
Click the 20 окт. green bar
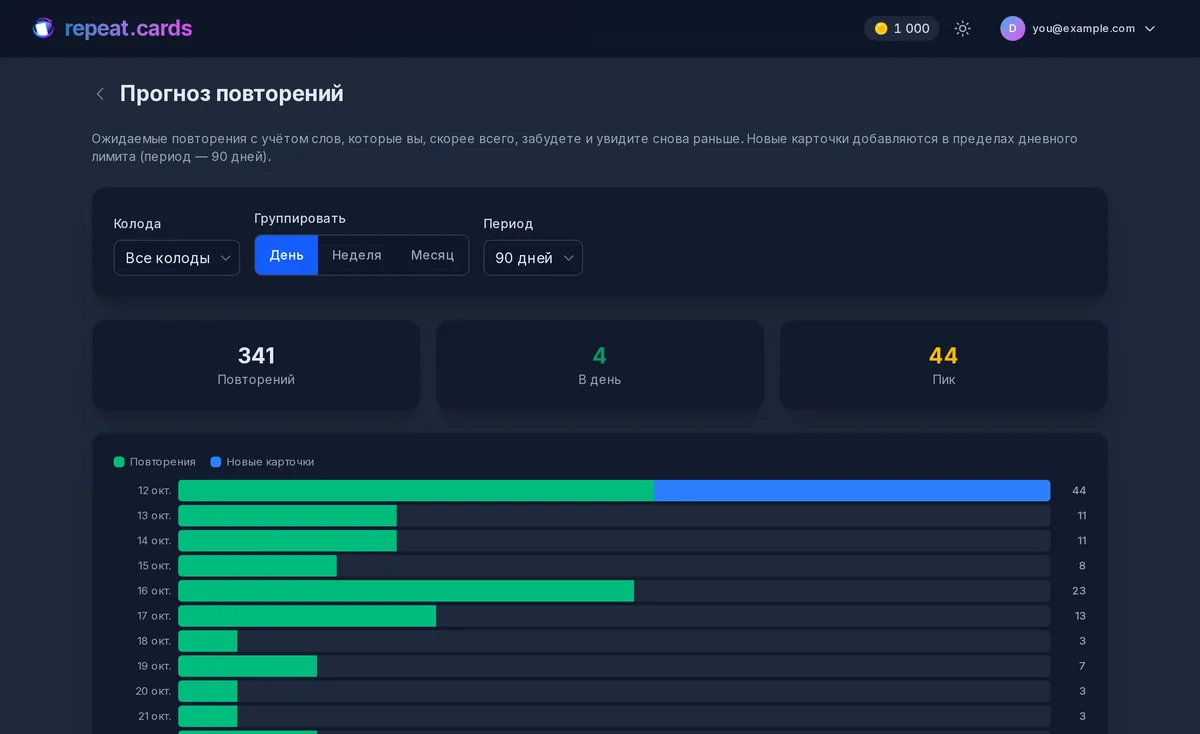coord(208,691)
